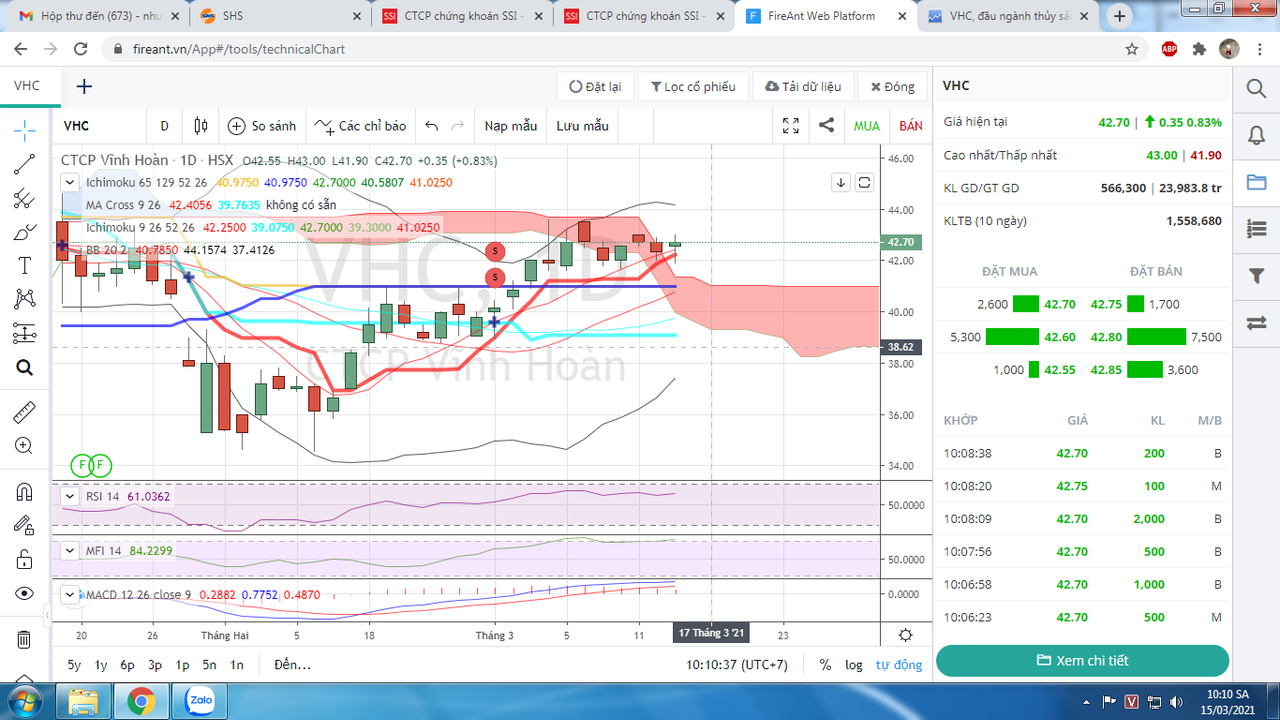Enter fullscreen chart mode

click(791, 126)
